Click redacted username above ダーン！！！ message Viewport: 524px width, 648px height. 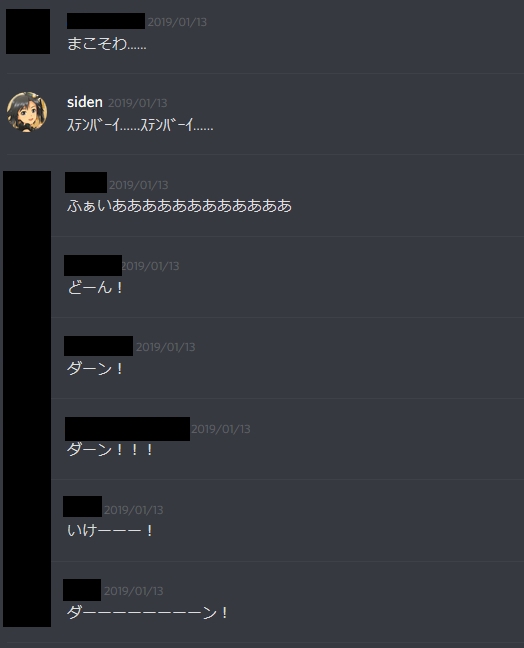tap(127, 429)
